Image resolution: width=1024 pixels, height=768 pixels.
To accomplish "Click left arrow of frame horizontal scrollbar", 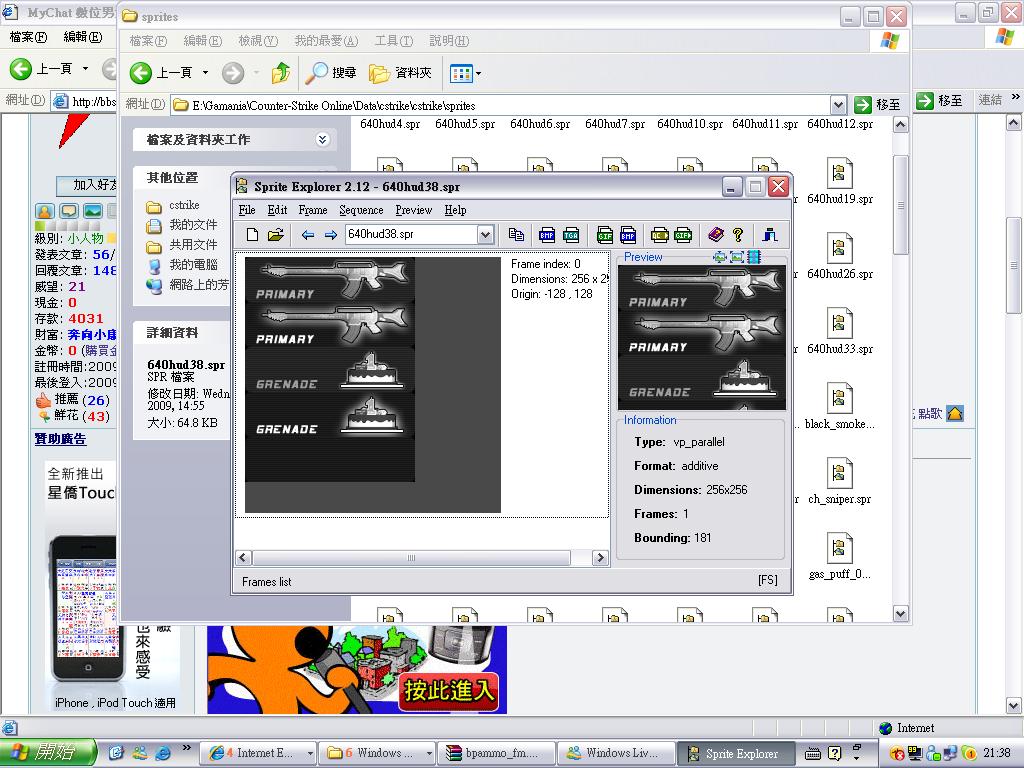I will 243,558.
